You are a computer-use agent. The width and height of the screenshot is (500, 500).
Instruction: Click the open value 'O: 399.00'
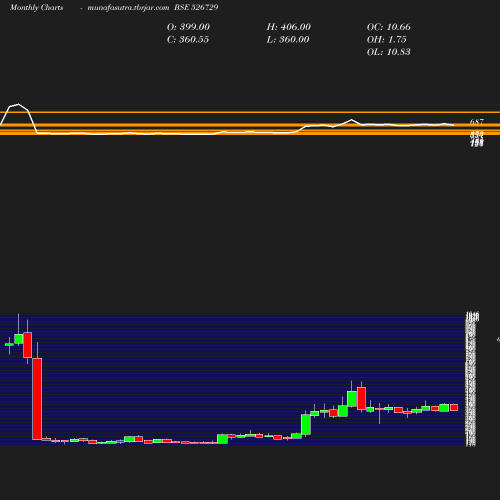click(188, 27)
